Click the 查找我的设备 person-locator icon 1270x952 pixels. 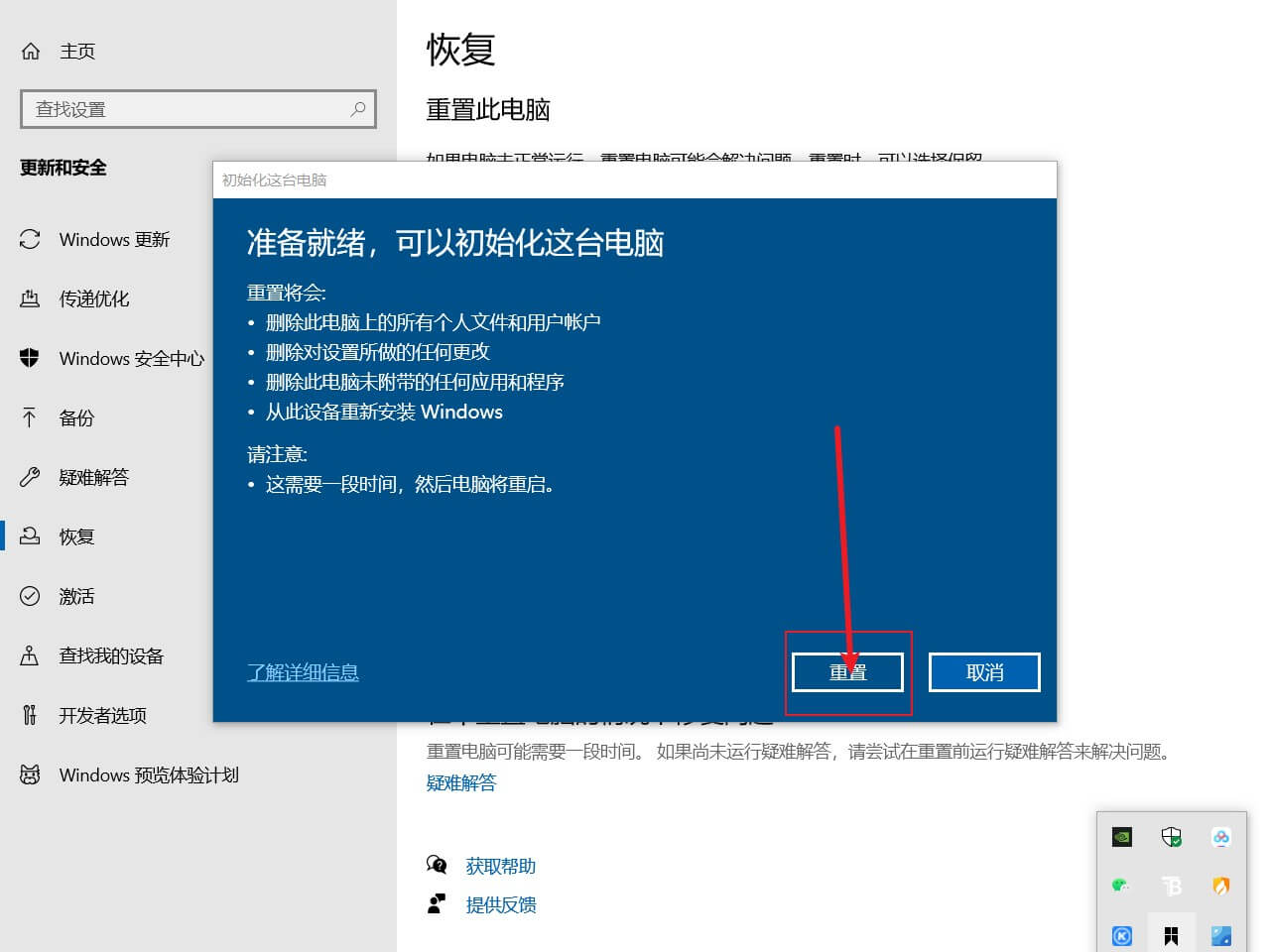pyautogui.click(x=30, y=655)
